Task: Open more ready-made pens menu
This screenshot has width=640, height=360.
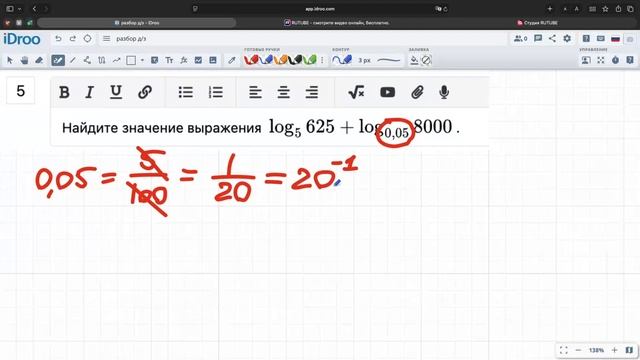Action: pos(322,60)
